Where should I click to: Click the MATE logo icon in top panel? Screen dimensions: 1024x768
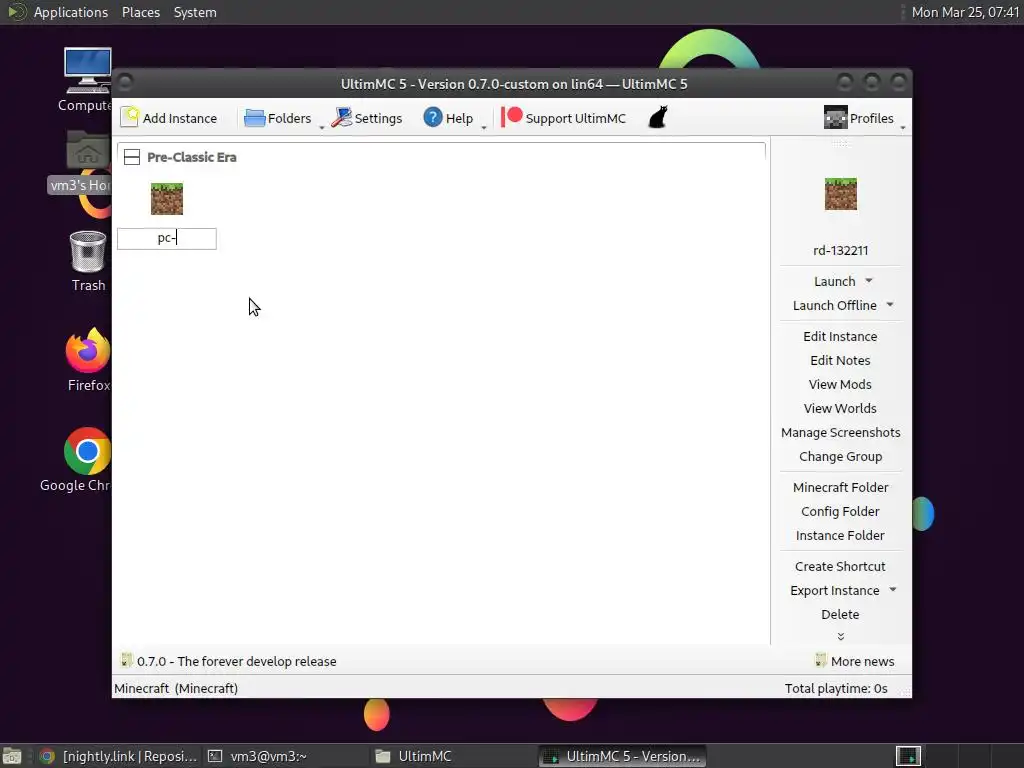pyautogui.click(x=15, y=12)
